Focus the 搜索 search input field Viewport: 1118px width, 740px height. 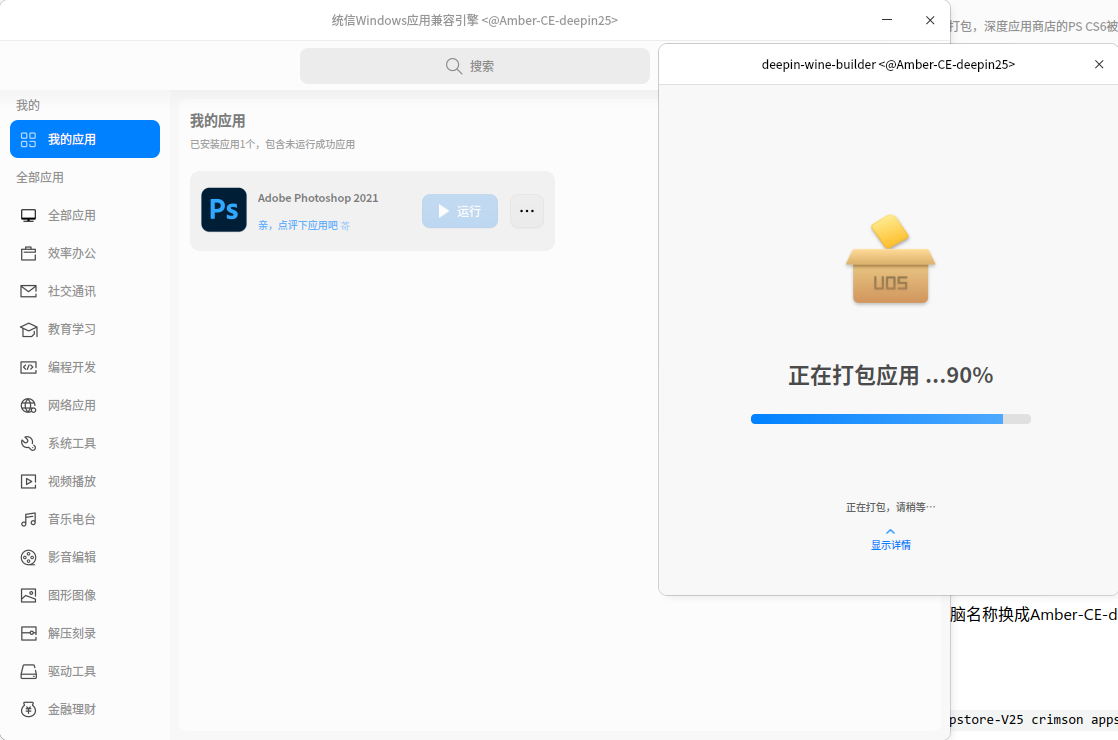(x=475, y=66)
